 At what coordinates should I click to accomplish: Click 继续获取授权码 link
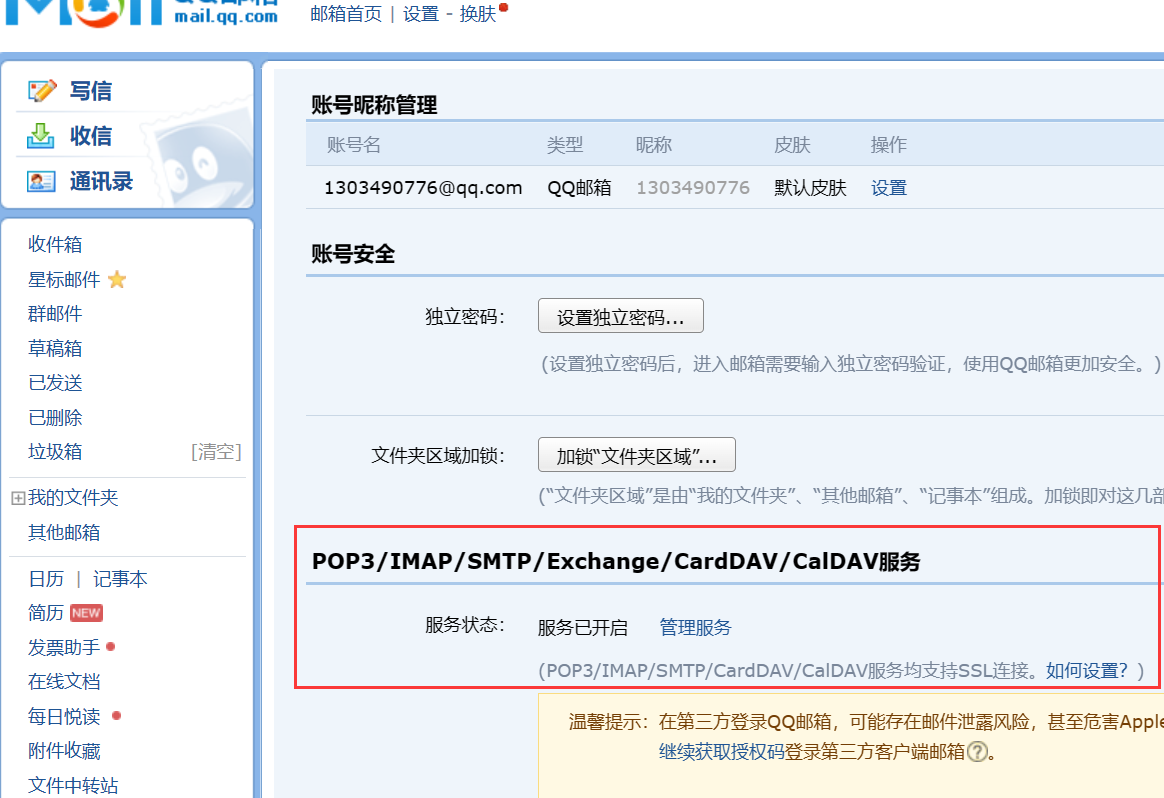(x=722, y=752)
